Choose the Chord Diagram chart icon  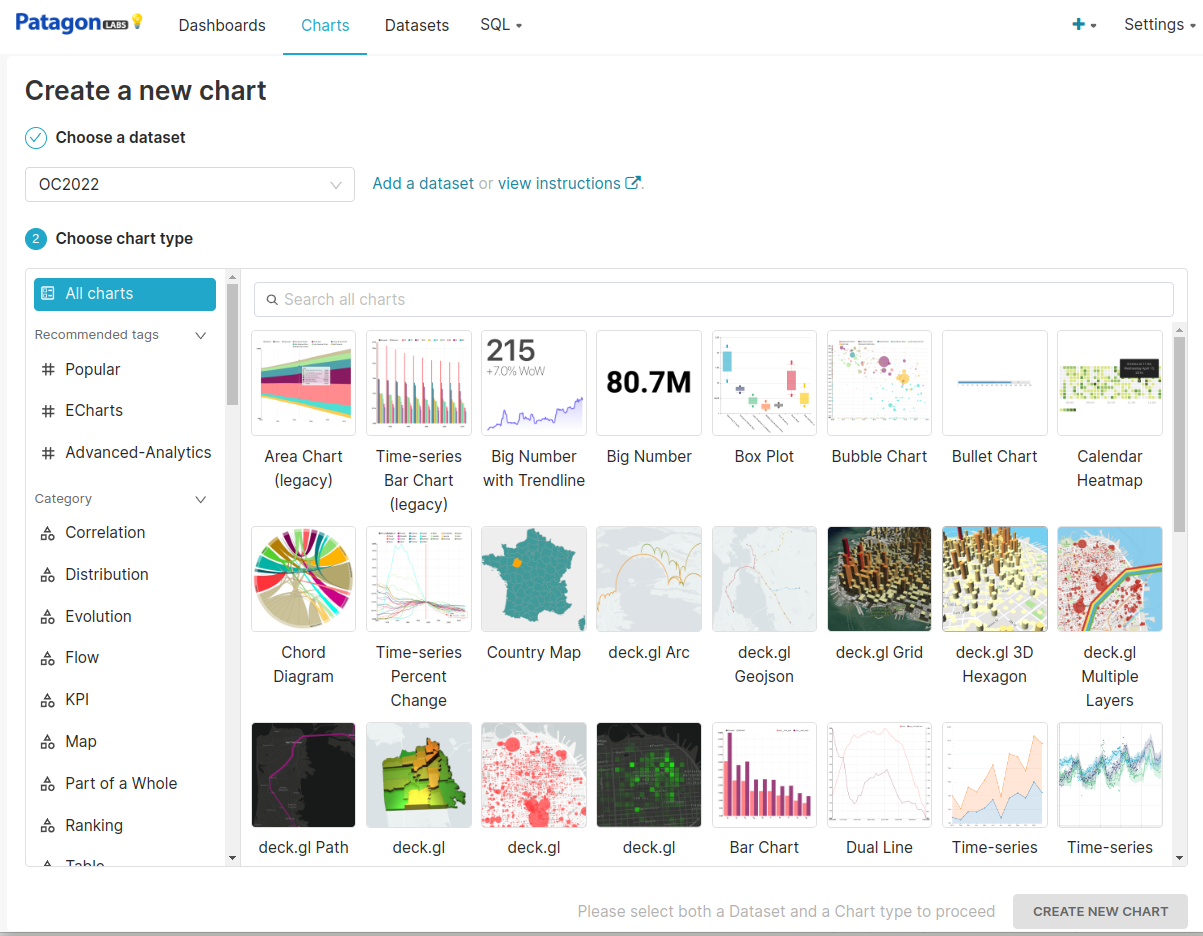[x=303, y=579]
